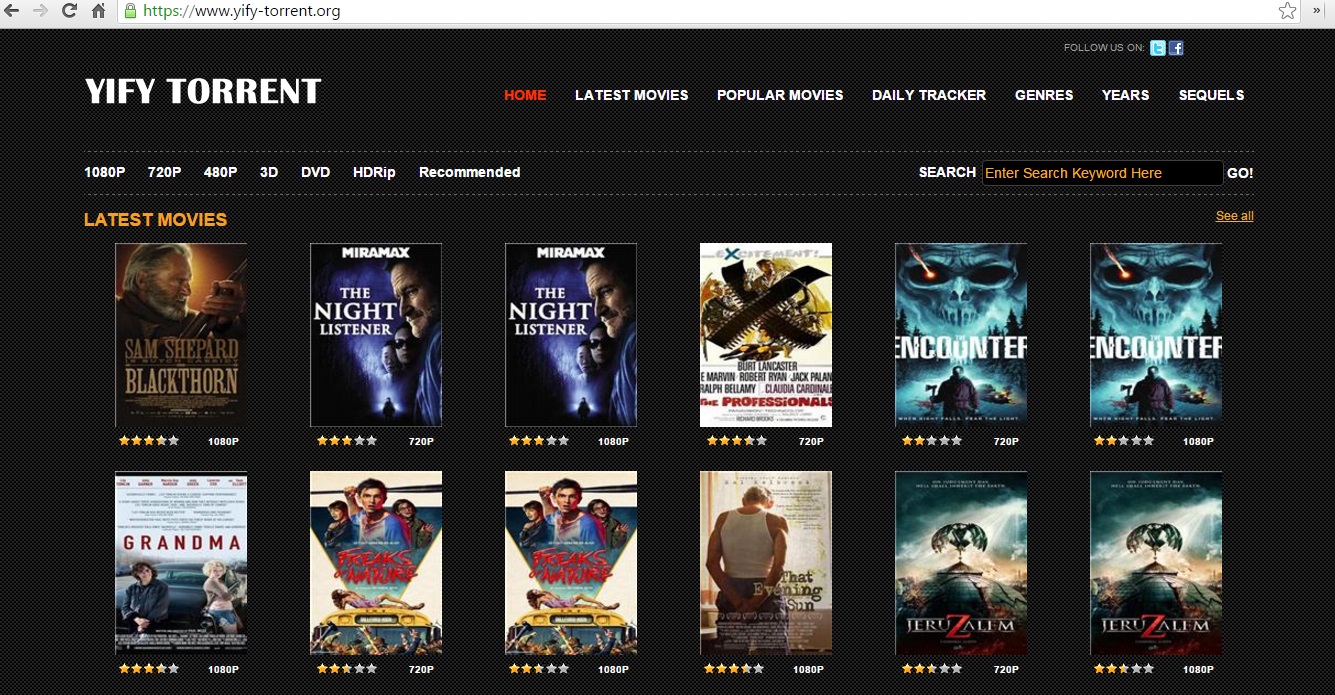
Task: Bookmark page with the star icon
Action: click(1288, 11)
